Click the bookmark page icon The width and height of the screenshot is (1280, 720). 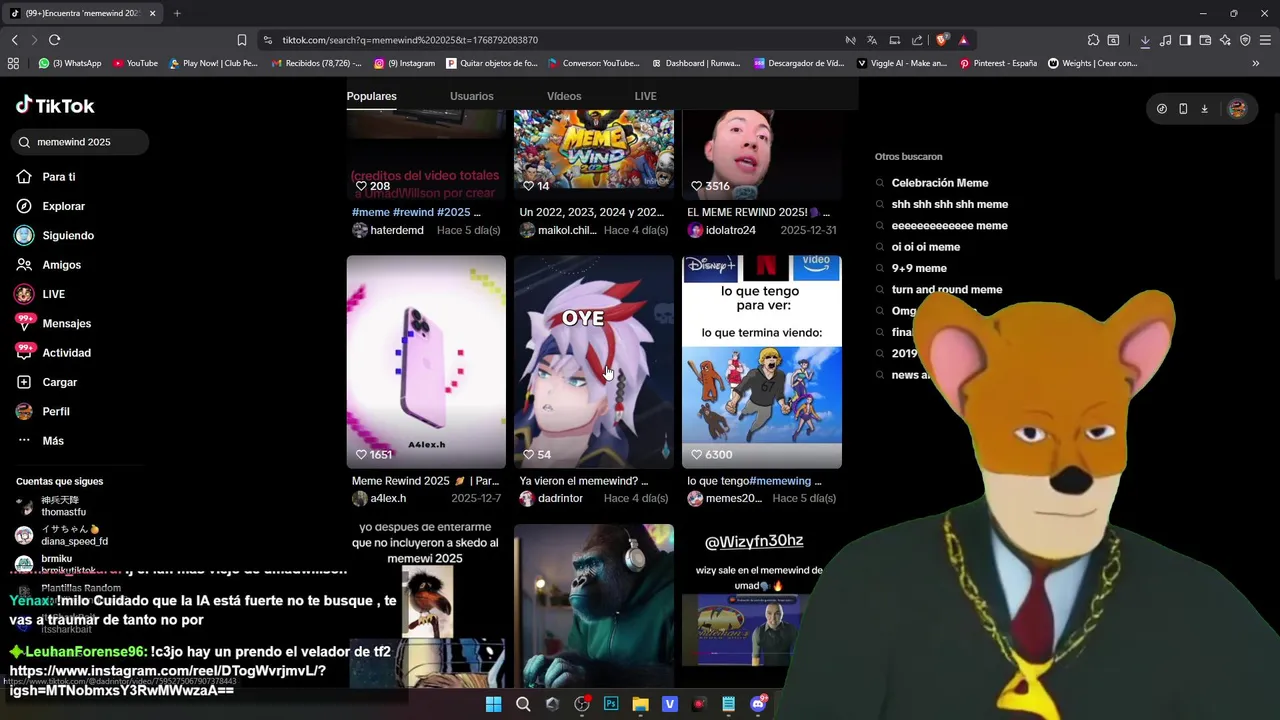pos(241,40)
